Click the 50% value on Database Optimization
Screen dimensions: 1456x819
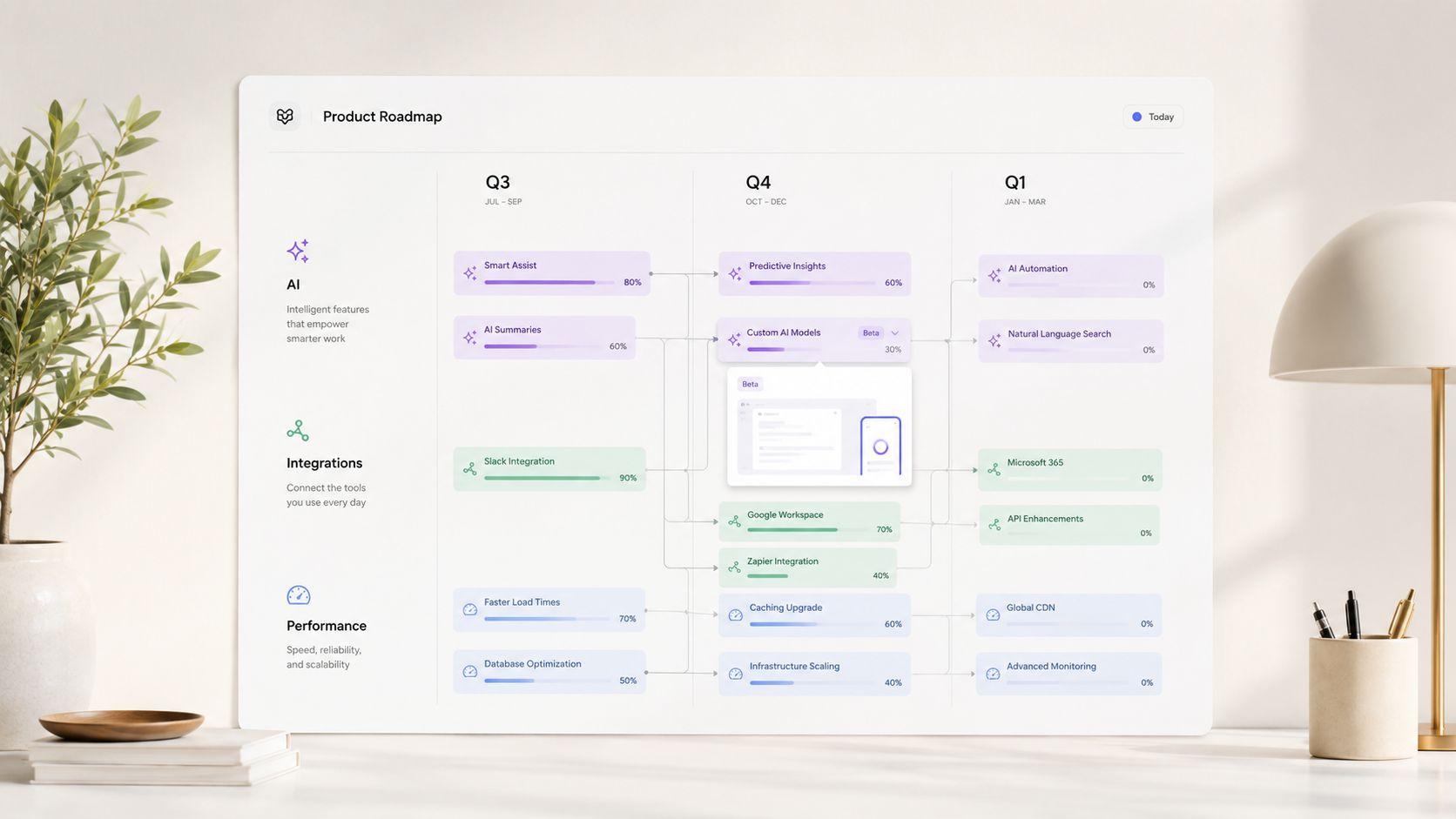coord(628,681)
